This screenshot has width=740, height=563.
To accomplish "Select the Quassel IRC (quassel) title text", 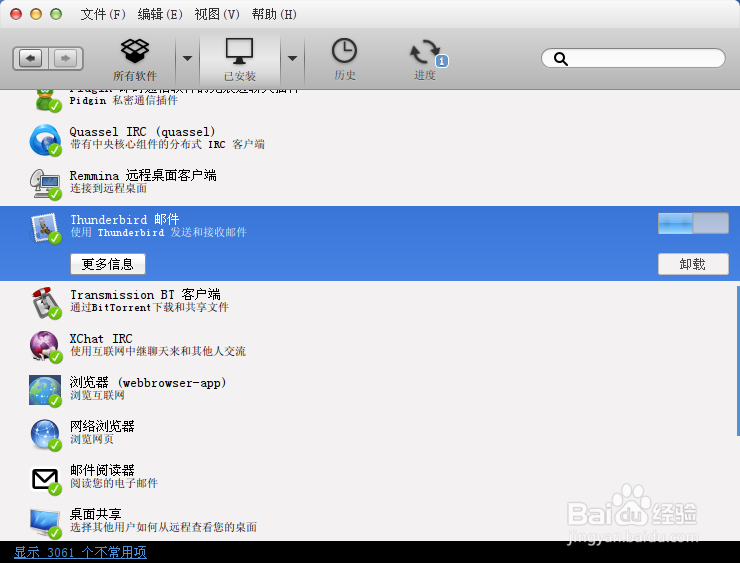I will tap(143, 132).
